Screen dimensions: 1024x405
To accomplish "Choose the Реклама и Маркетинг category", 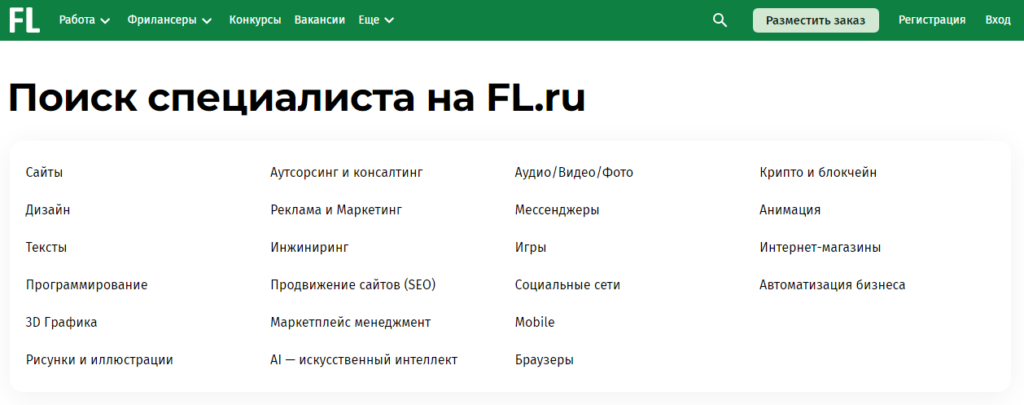I will (336, 210).
